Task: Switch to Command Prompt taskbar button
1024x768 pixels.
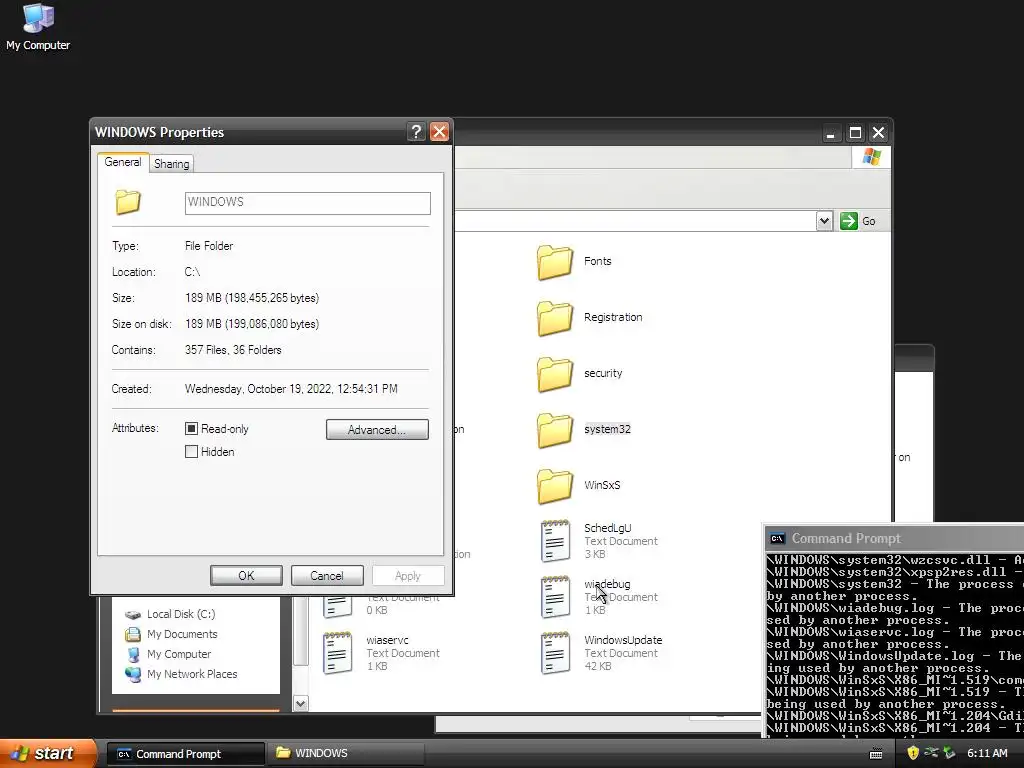Action: point(185,754)
